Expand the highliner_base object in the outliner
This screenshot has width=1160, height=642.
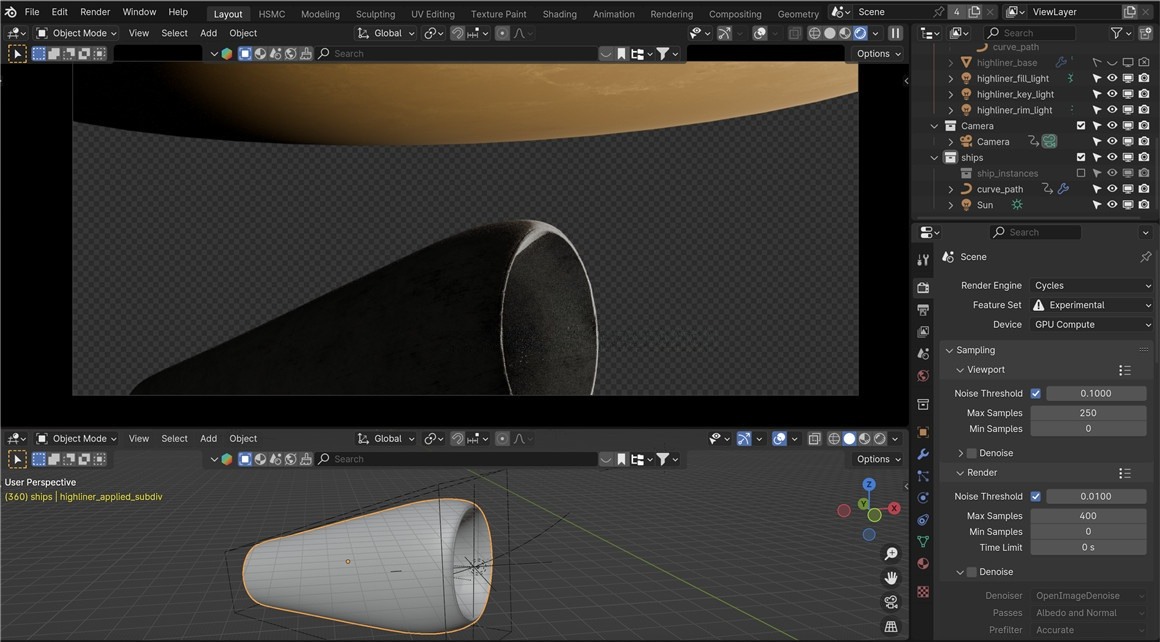[949, 62]
